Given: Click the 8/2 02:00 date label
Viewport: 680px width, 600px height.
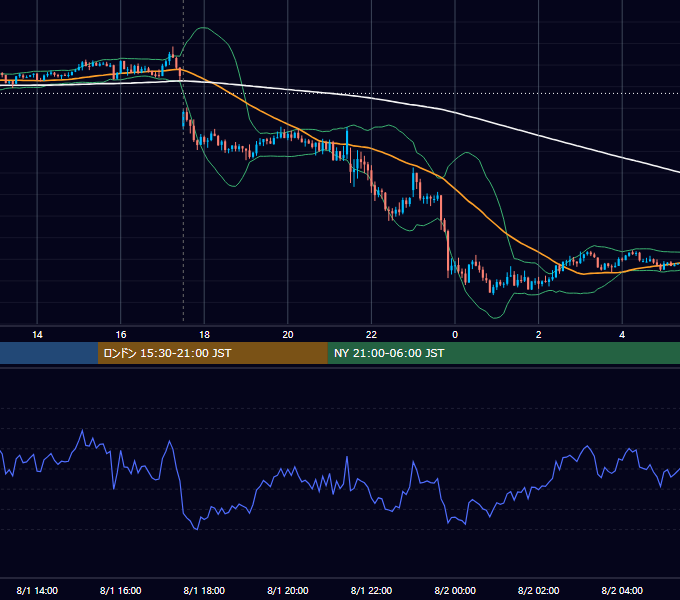Looking at the screenshot, I should coord(539,590).
